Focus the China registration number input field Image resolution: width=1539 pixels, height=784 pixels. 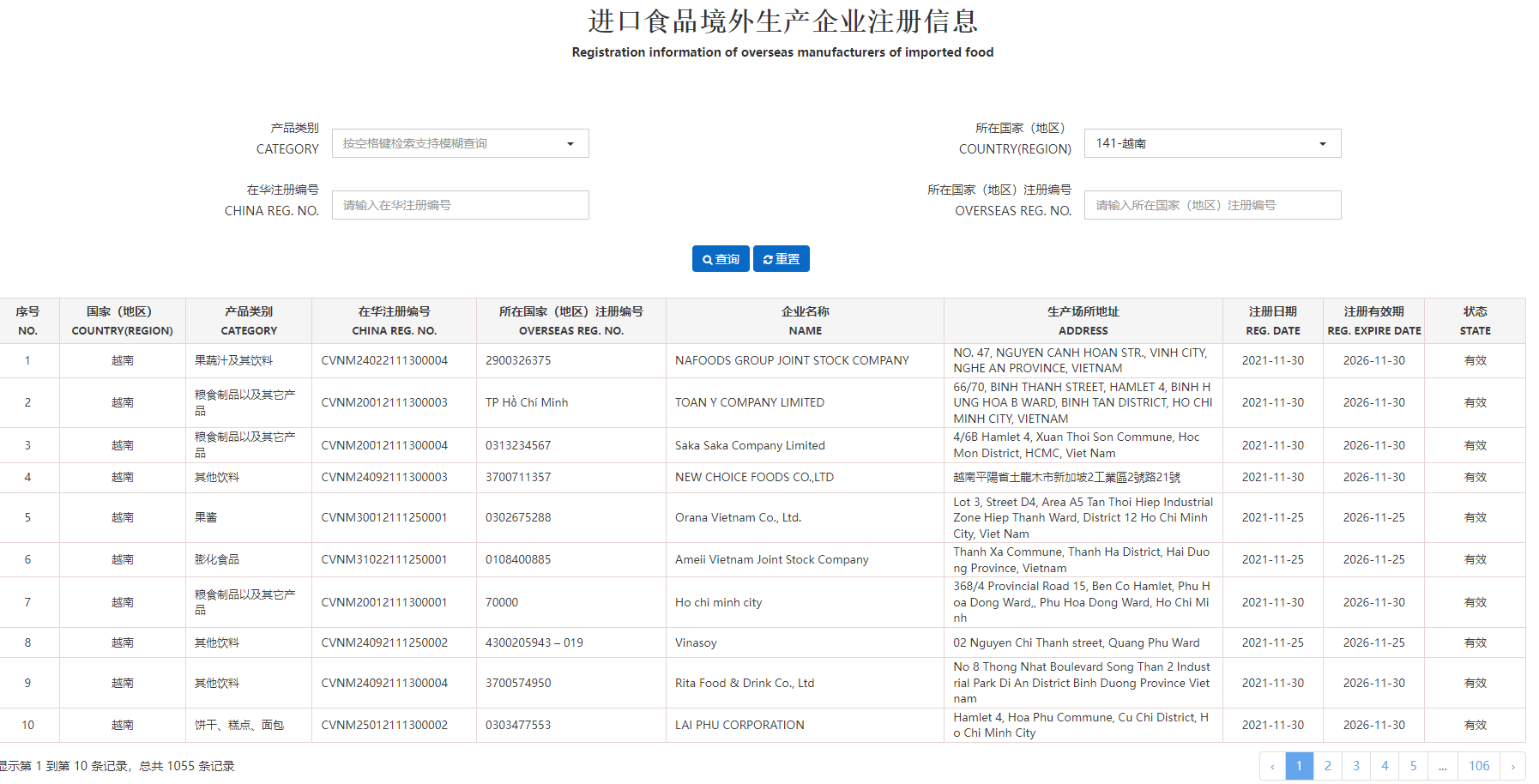(460, 205)
